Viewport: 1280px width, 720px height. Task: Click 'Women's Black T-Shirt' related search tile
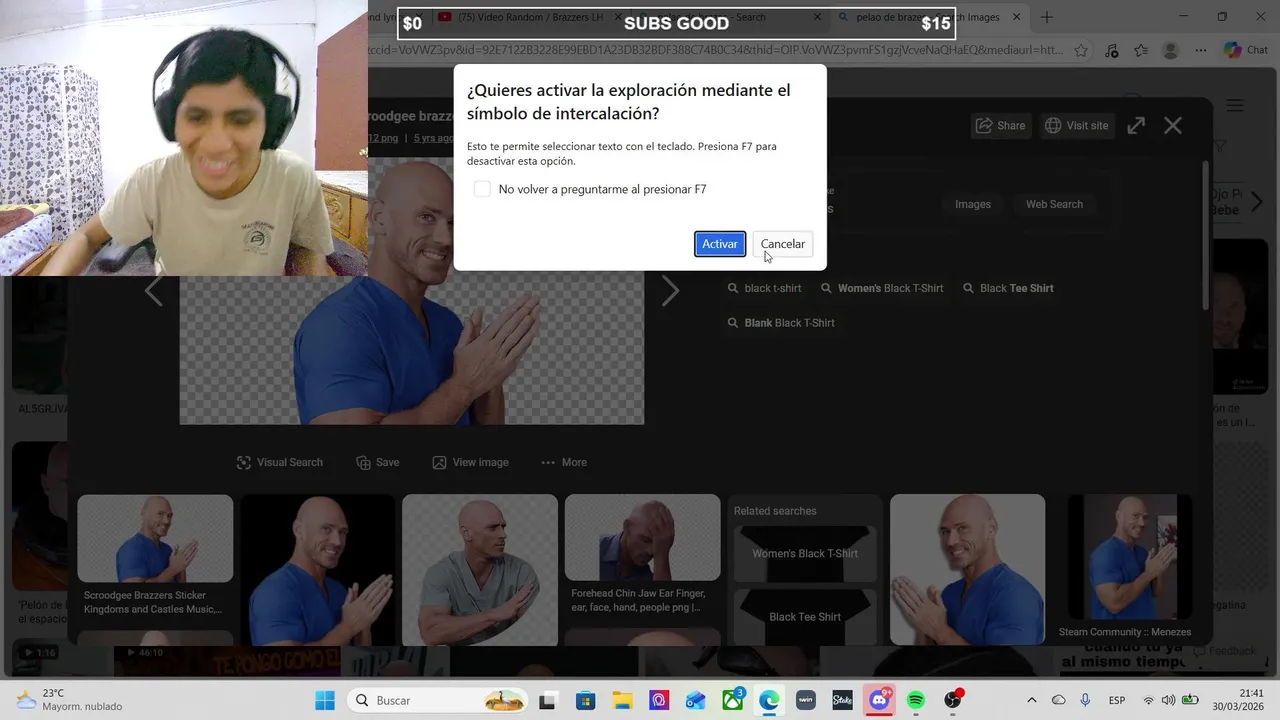tap(805, 553)
